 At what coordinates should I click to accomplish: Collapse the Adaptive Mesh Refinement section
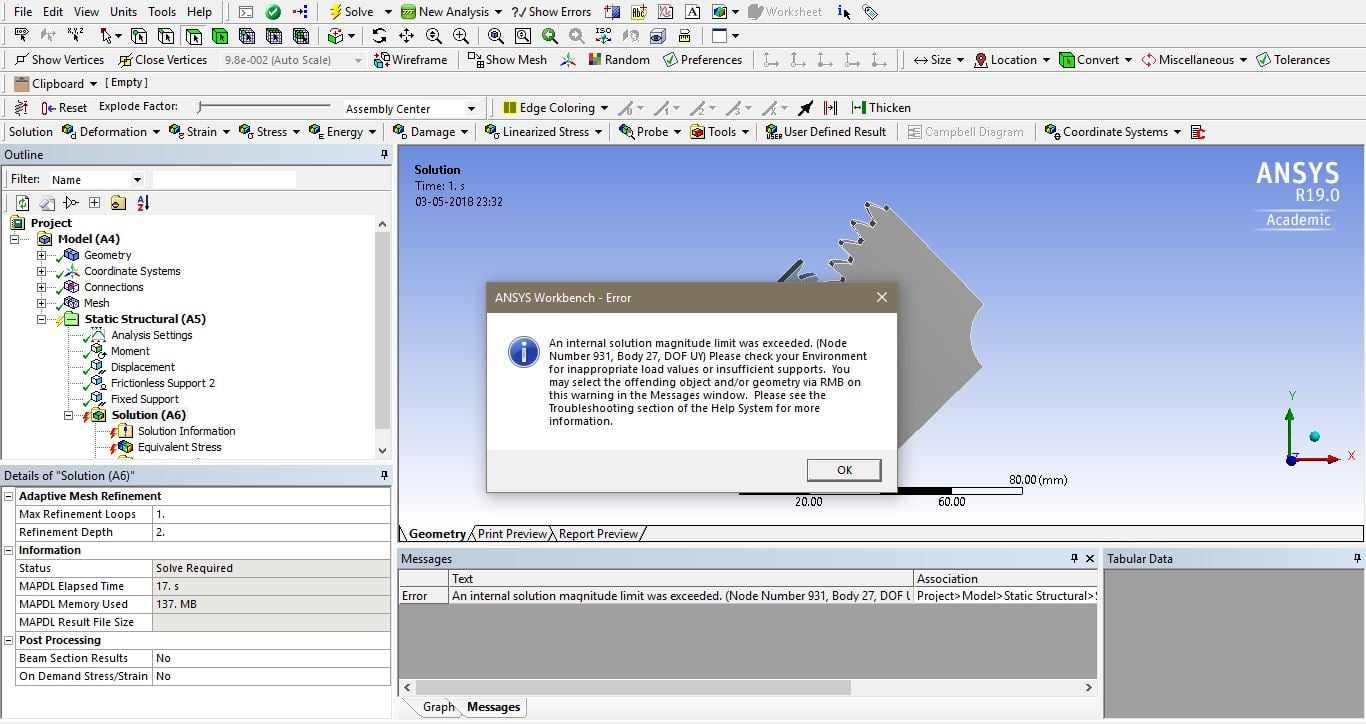[x=9, y=496]
